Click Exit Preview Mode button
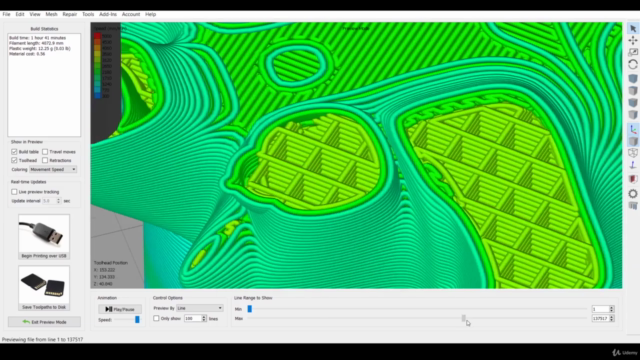The height and width of the screenshot is (360, 640). [x=44, y=322]
